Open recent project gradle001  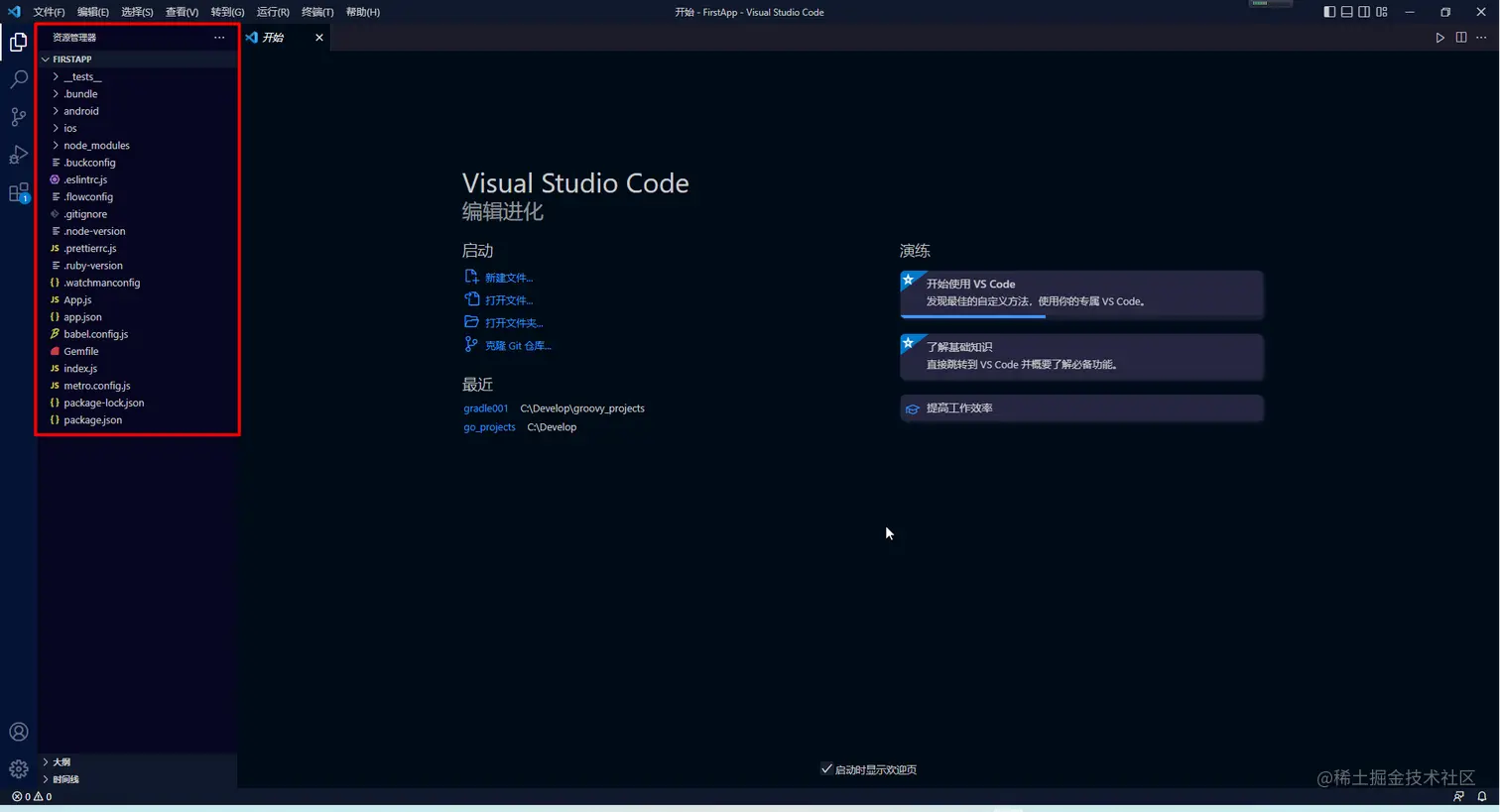[485, 408]
